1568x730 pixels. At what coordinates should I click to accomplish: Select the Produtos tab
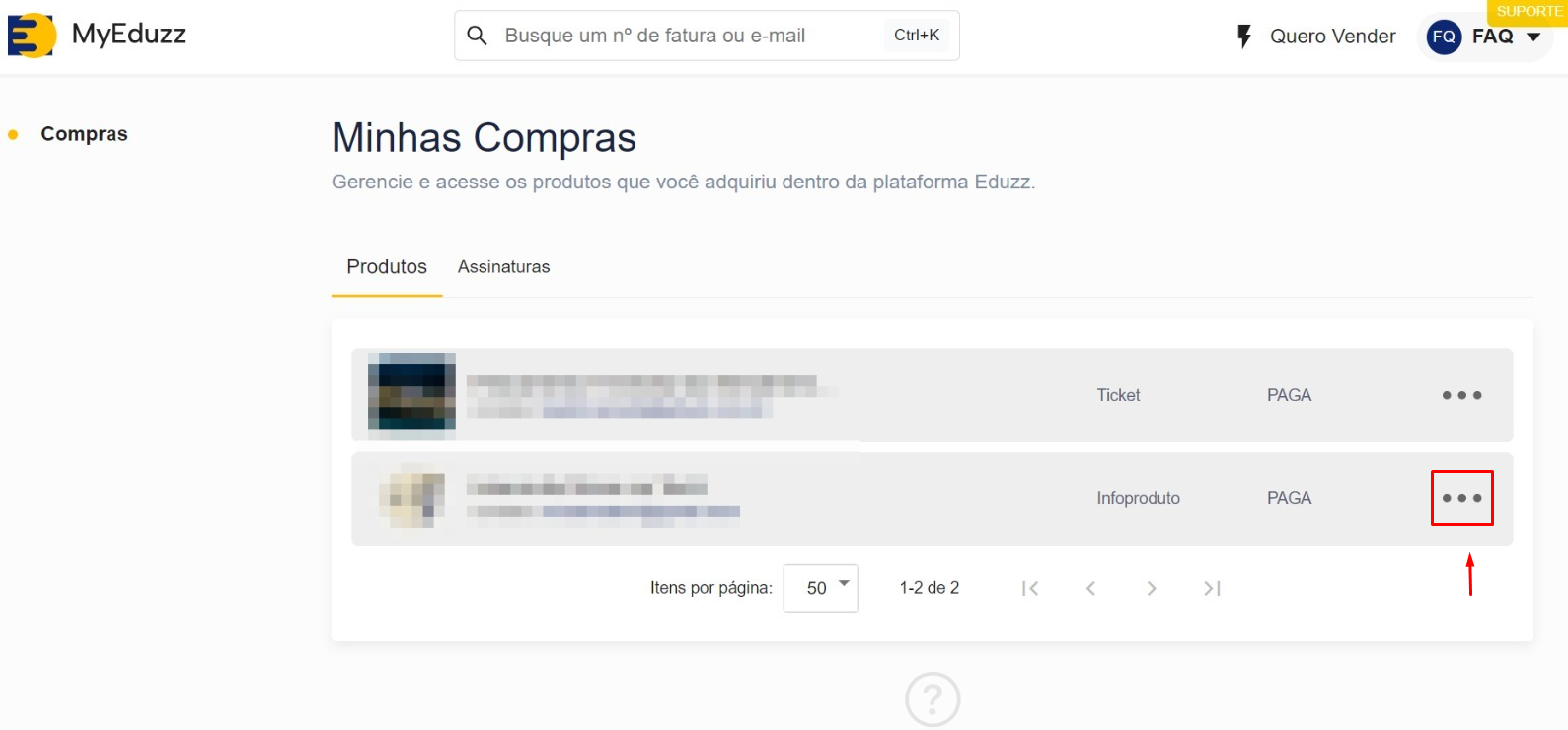pos(387,267)
